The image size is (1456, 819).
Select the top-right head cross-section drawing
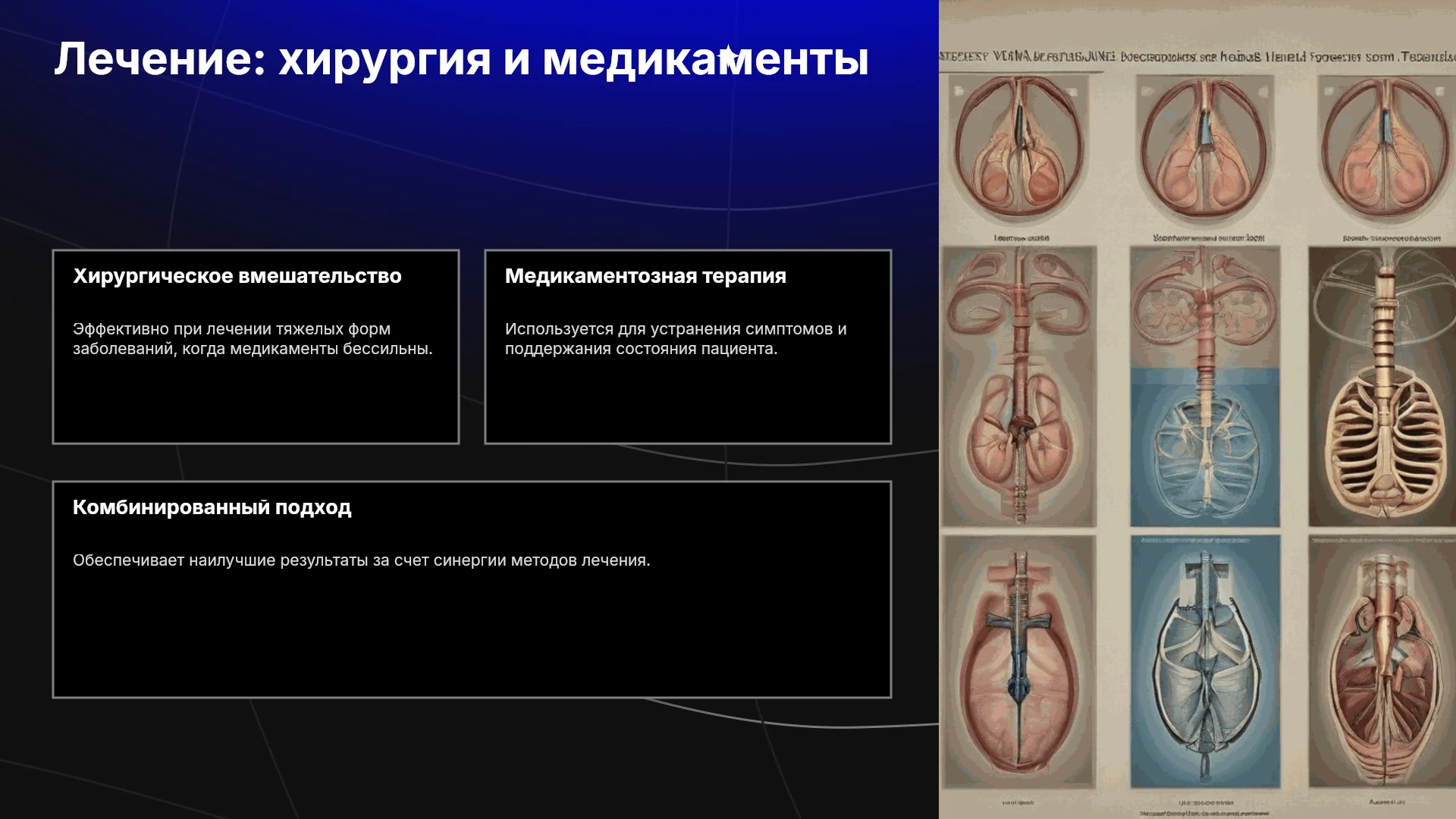click(1385, 150)
